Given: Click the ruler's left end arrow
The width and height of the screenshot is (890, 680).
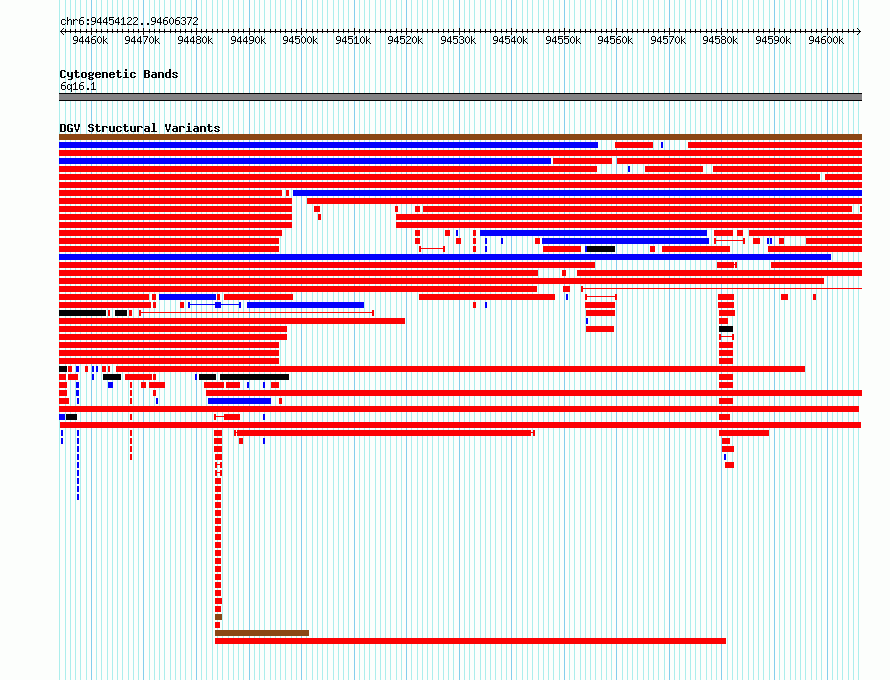Looking at the screenshot, I should [62, 31].
